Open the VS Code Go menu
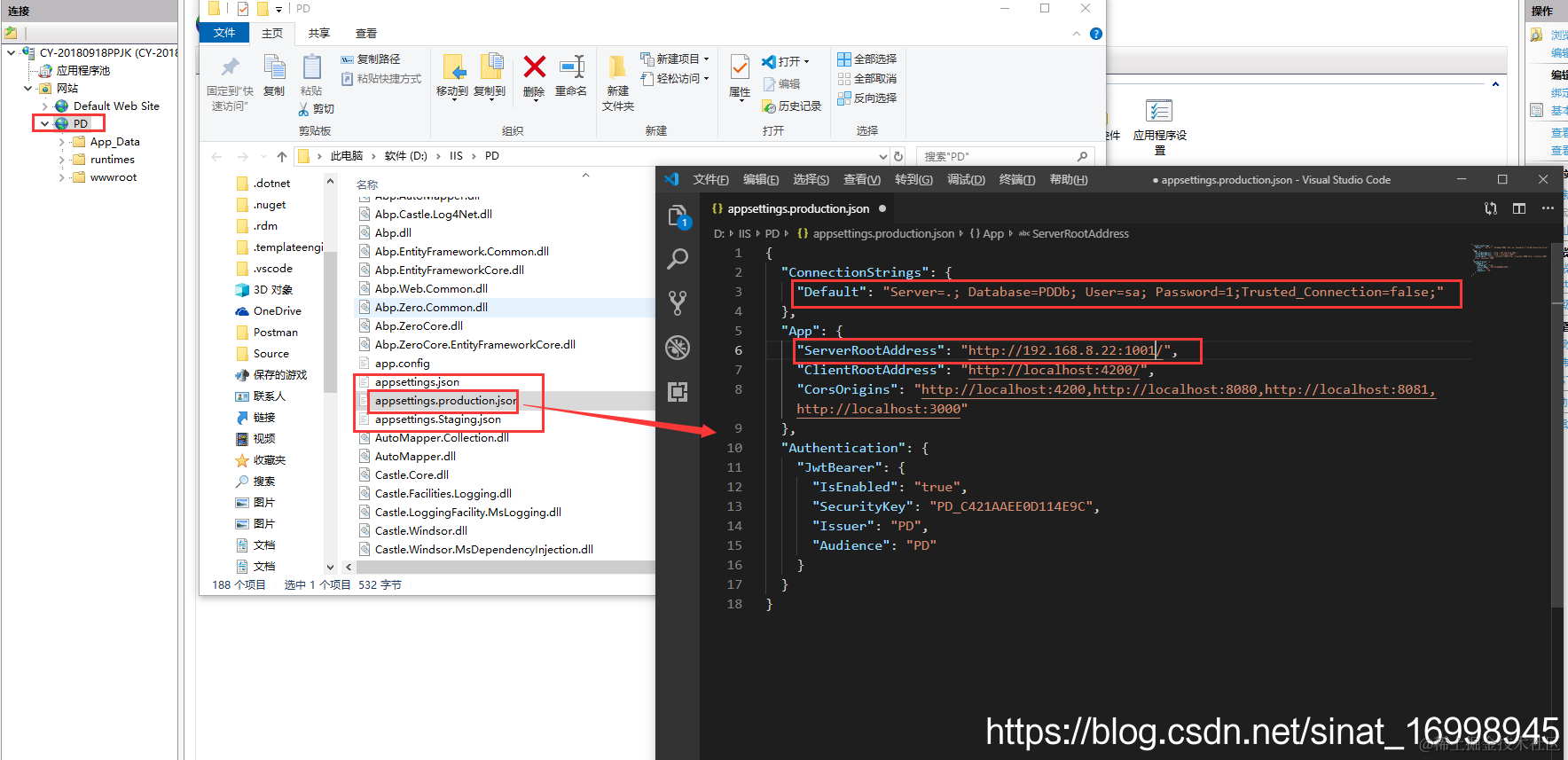 pos(913,180)
